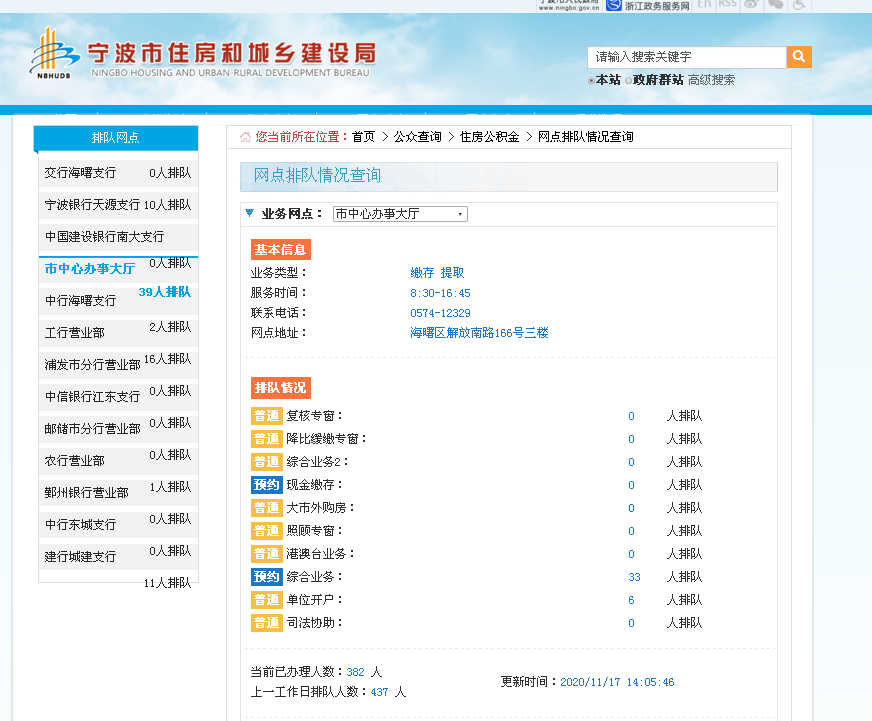Open the Weibo icon in top bar
This screenshot has height=721, width=872.
coord(750,4)
